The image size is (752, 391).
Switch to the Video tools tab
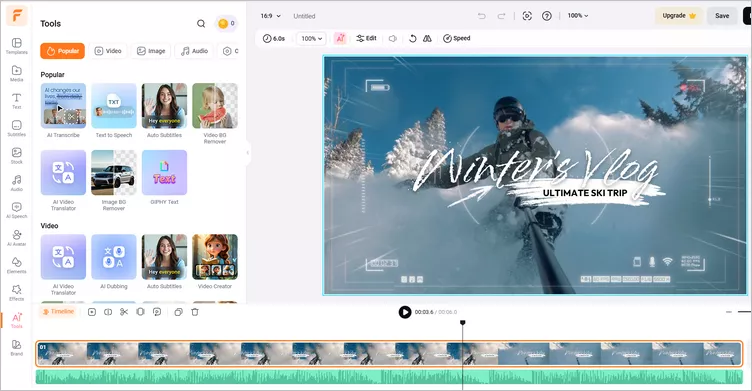click(x=108, y=51)
